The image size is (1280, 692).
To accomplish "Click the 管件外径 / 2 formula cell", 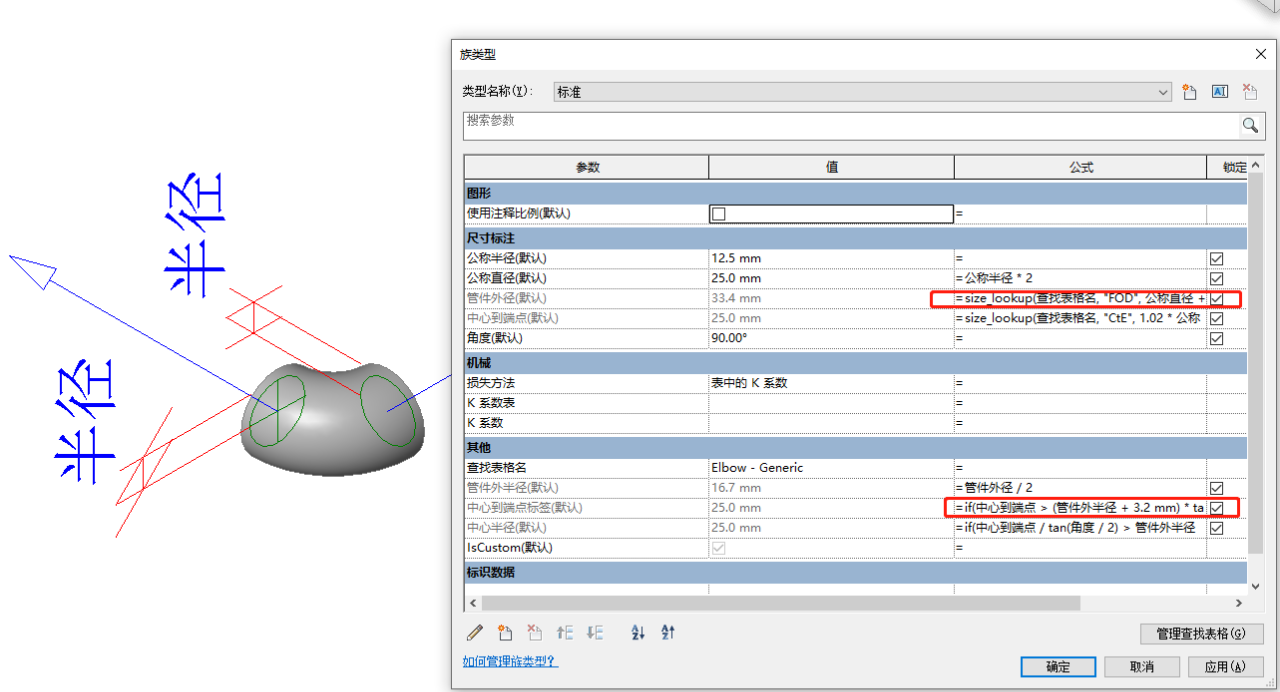I will tap(1080, 488).
